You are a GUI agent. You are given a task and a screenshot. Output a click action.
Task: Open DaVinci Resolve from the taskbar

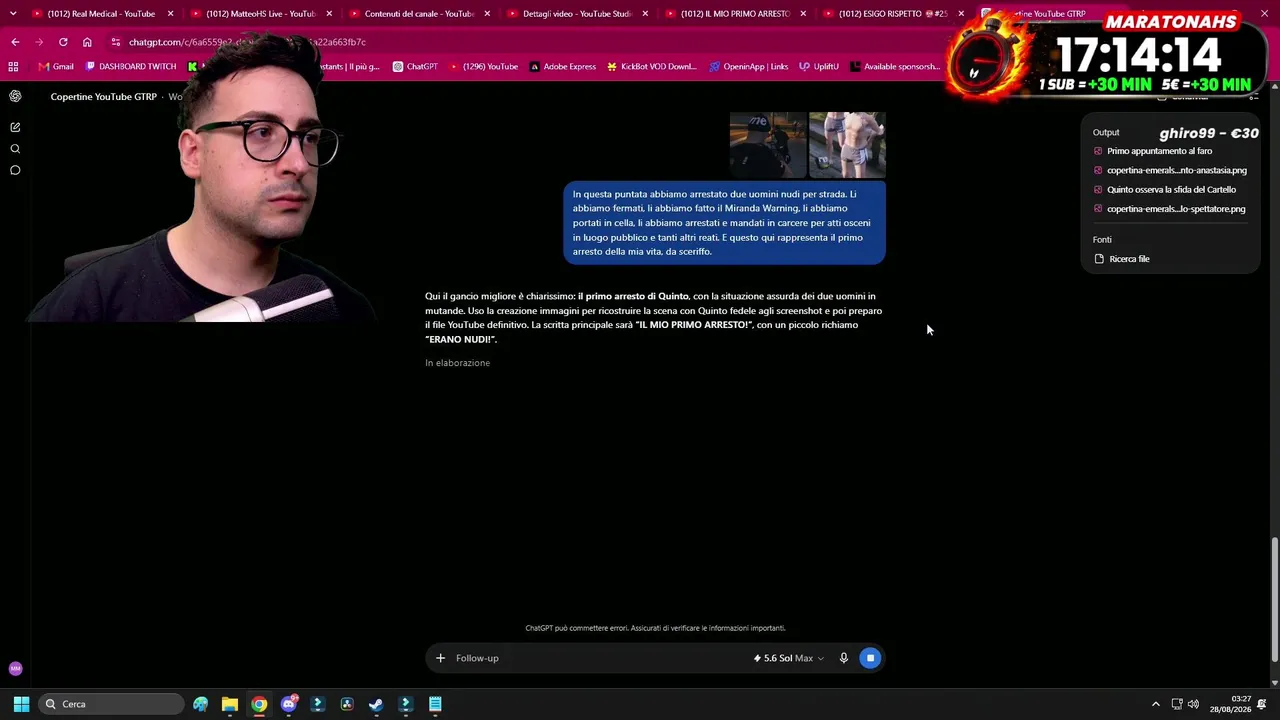347,704
